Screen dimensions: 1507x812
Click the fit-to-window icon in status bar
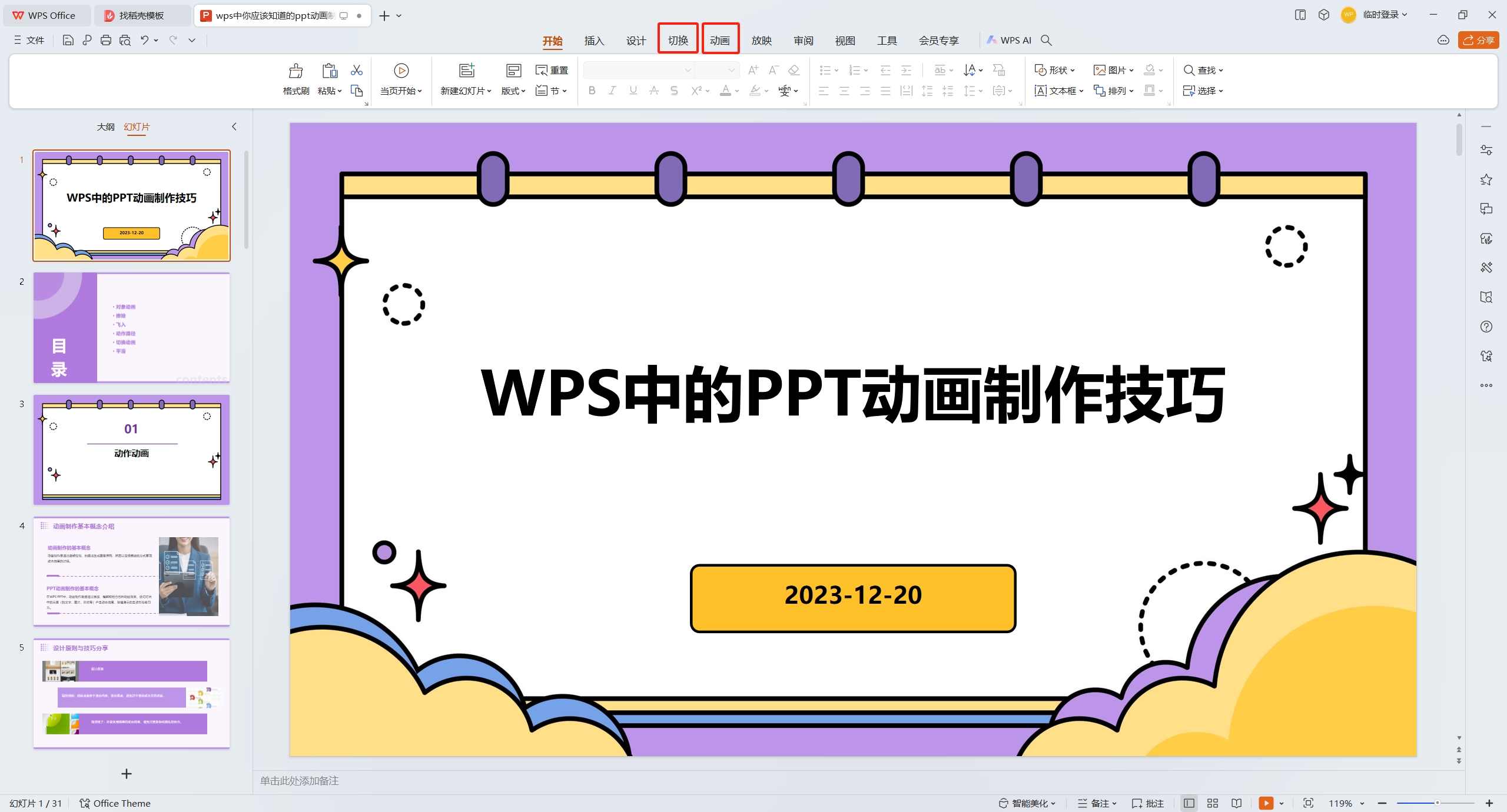(x=1308, y=803)
